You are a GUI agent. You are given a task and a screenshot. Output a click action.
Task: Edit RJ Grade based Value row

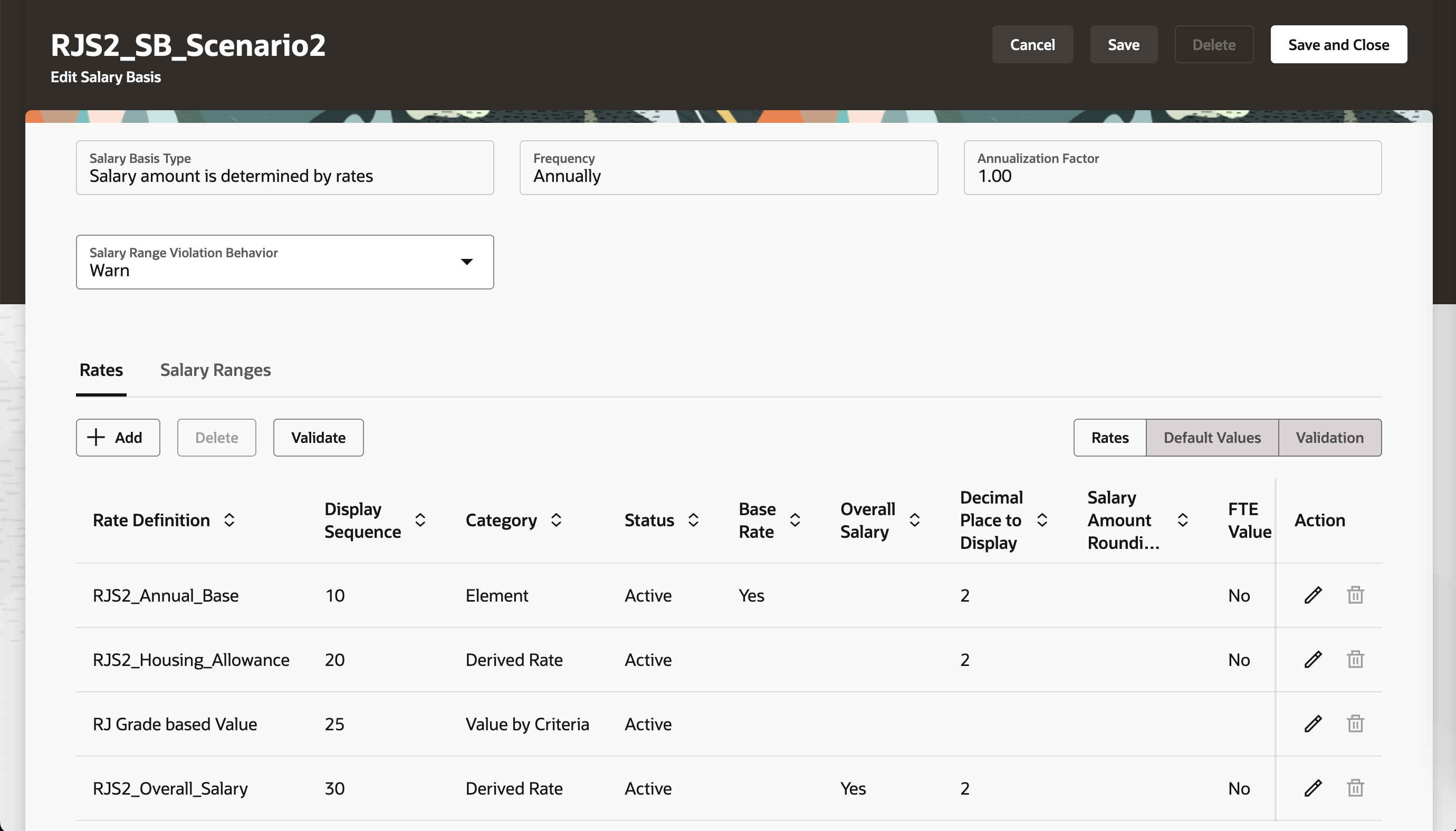click(1313, 724)
